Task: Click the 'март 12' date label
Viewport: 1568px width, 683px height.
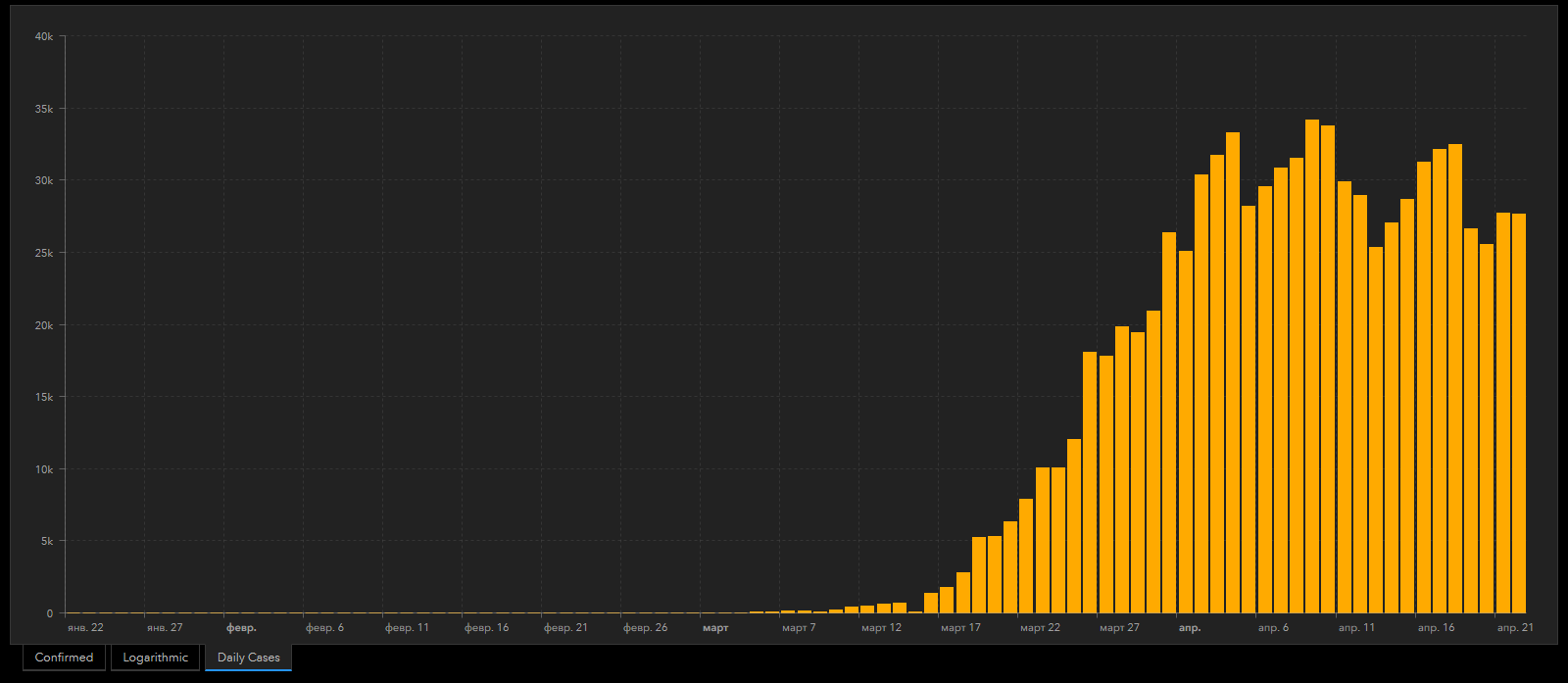Action: [x=882, y=627]
